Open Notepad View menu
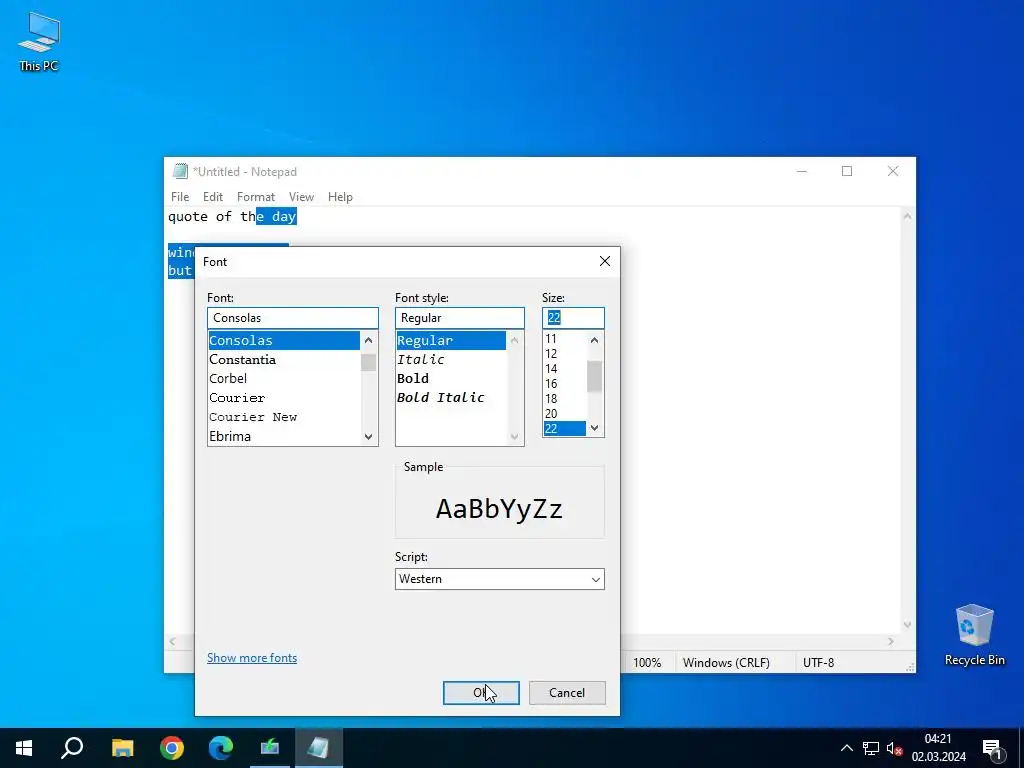1024x768 pixels. (x=301, y=197)
